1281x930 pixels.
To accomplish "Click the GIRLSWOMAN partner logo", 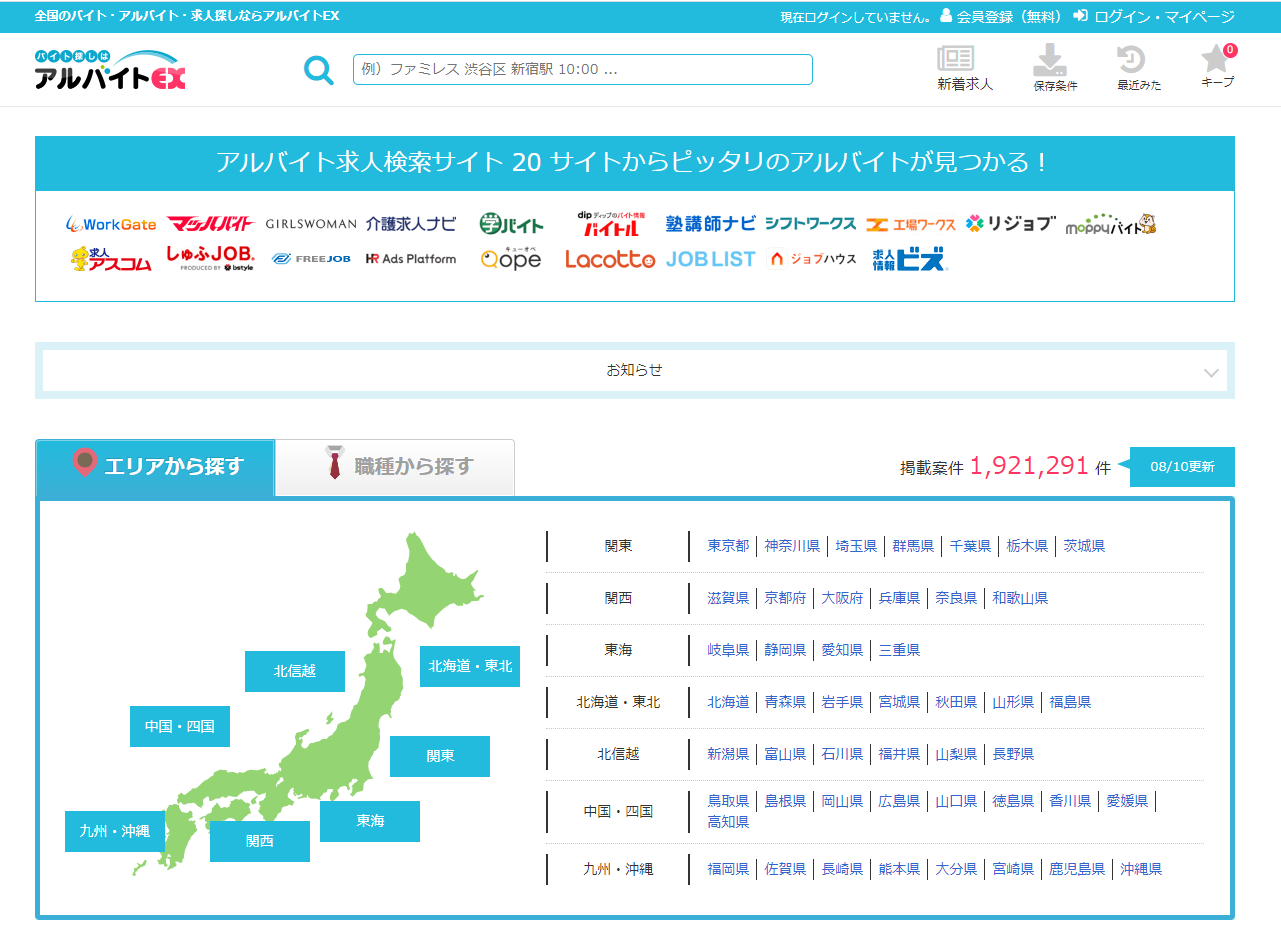I will point(311,224).
